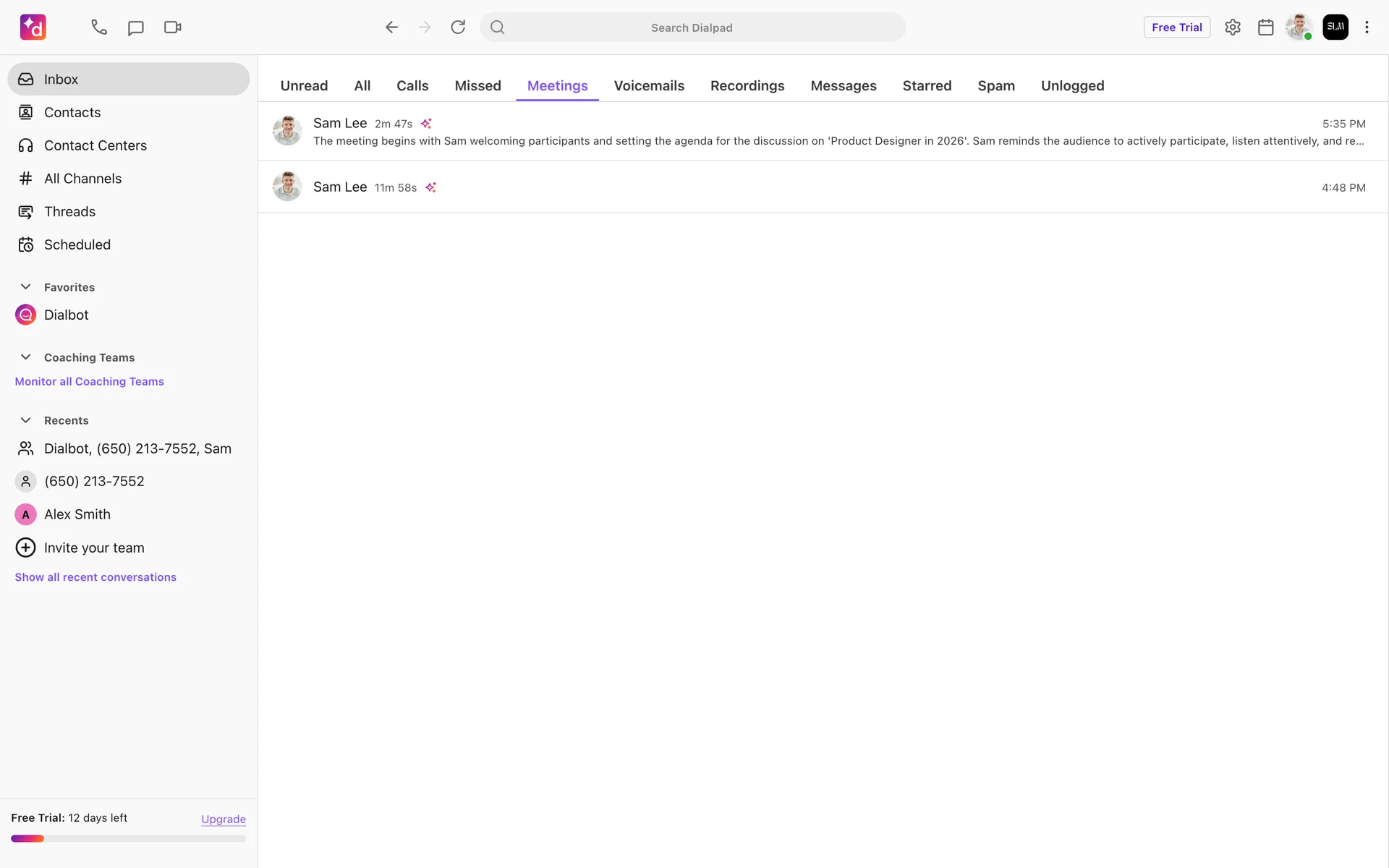Click the Search Dialpad field
The width and height of the screenshot is (1389, 868).
(692, 27)
